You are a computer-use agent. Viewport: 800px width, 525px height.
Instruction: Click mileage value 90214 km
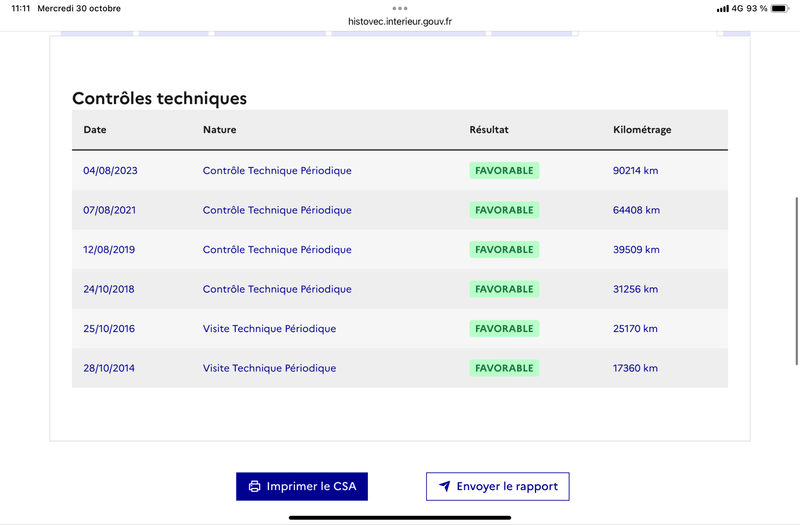click(x=635, y=170)
